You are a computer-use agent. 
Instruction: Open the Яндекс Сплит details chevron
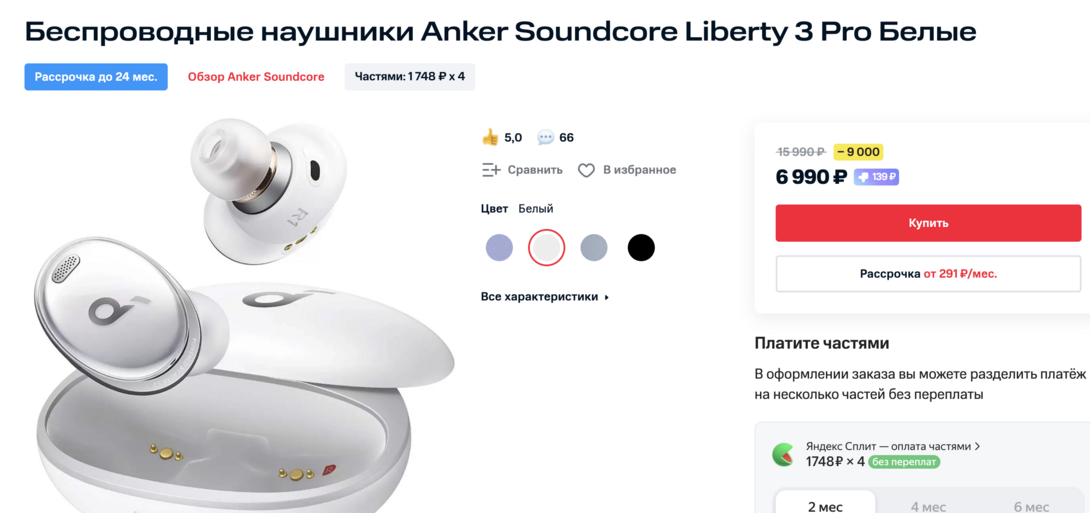pos(977,446)
